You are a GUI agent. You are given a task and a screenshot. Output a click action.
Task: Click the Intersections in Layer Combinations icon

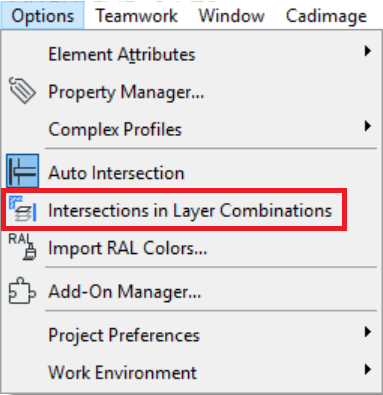22,209
